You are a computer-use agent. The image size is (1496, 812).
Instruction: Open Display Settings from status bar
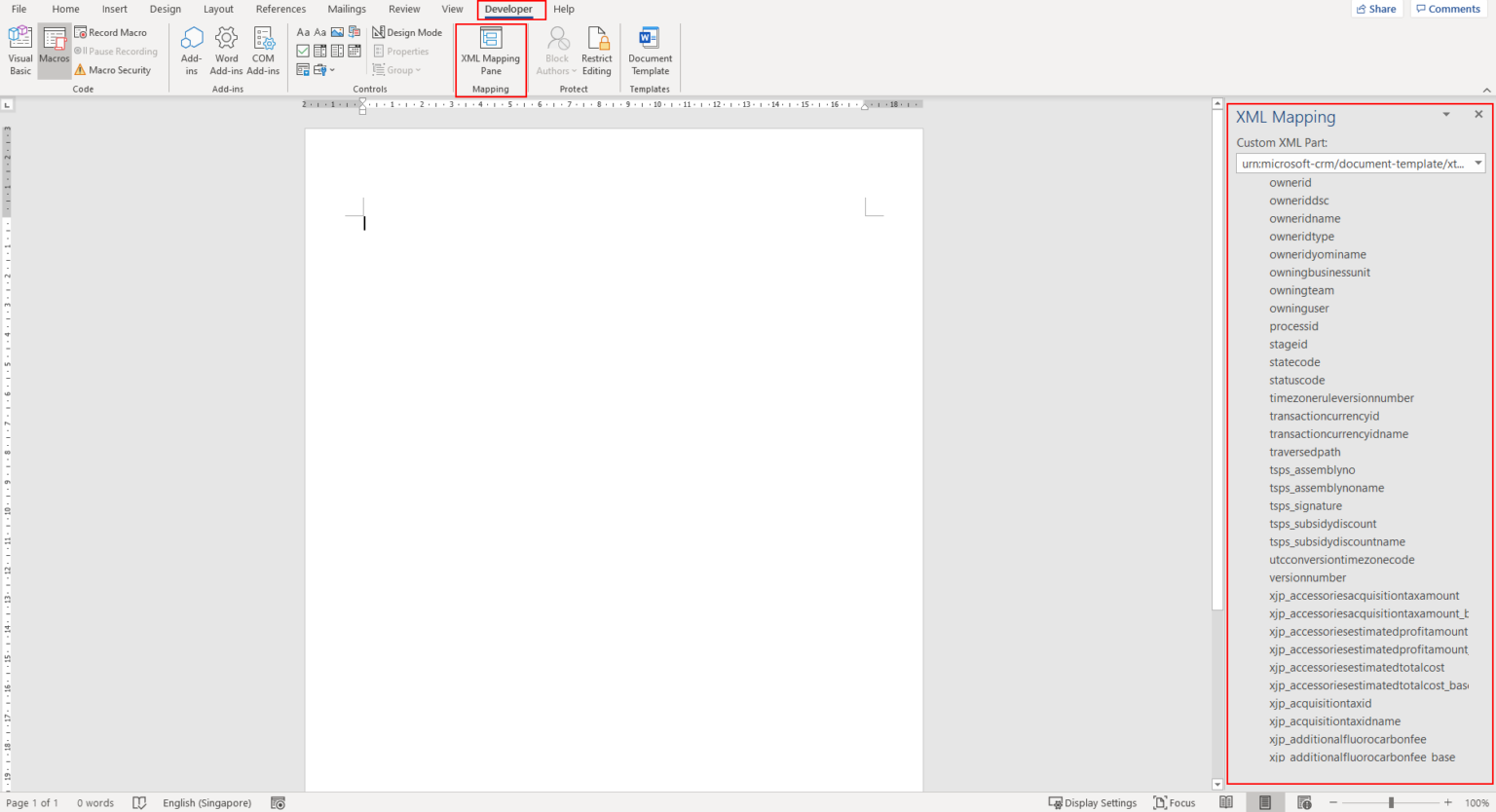click(x=1093, y=802)
